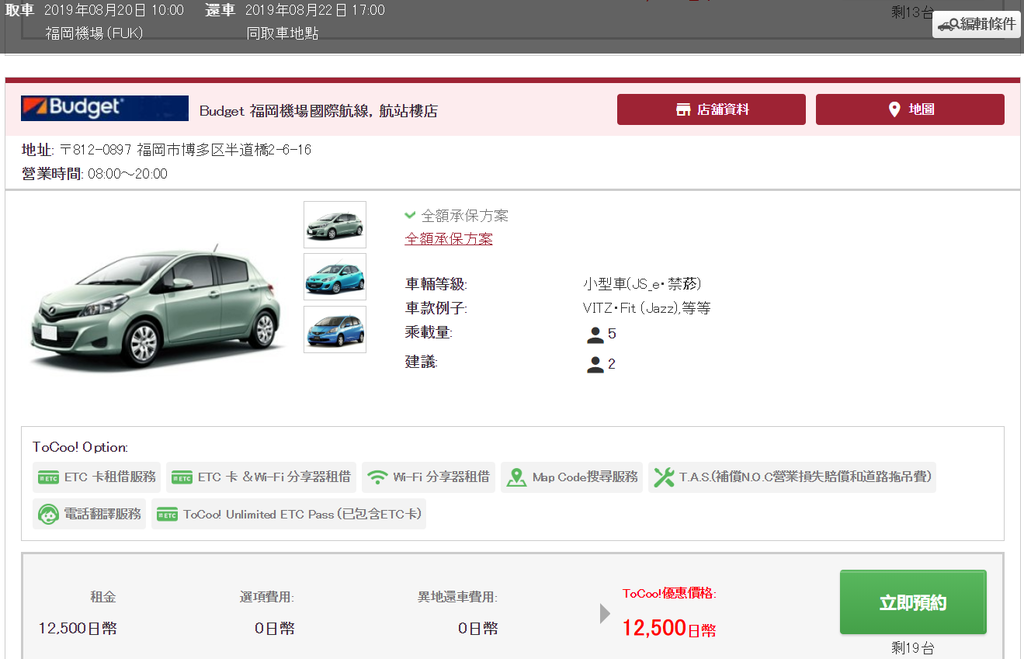
Task: Click pickup date 2019年08月20日 10:00
Action: [114, 10]
